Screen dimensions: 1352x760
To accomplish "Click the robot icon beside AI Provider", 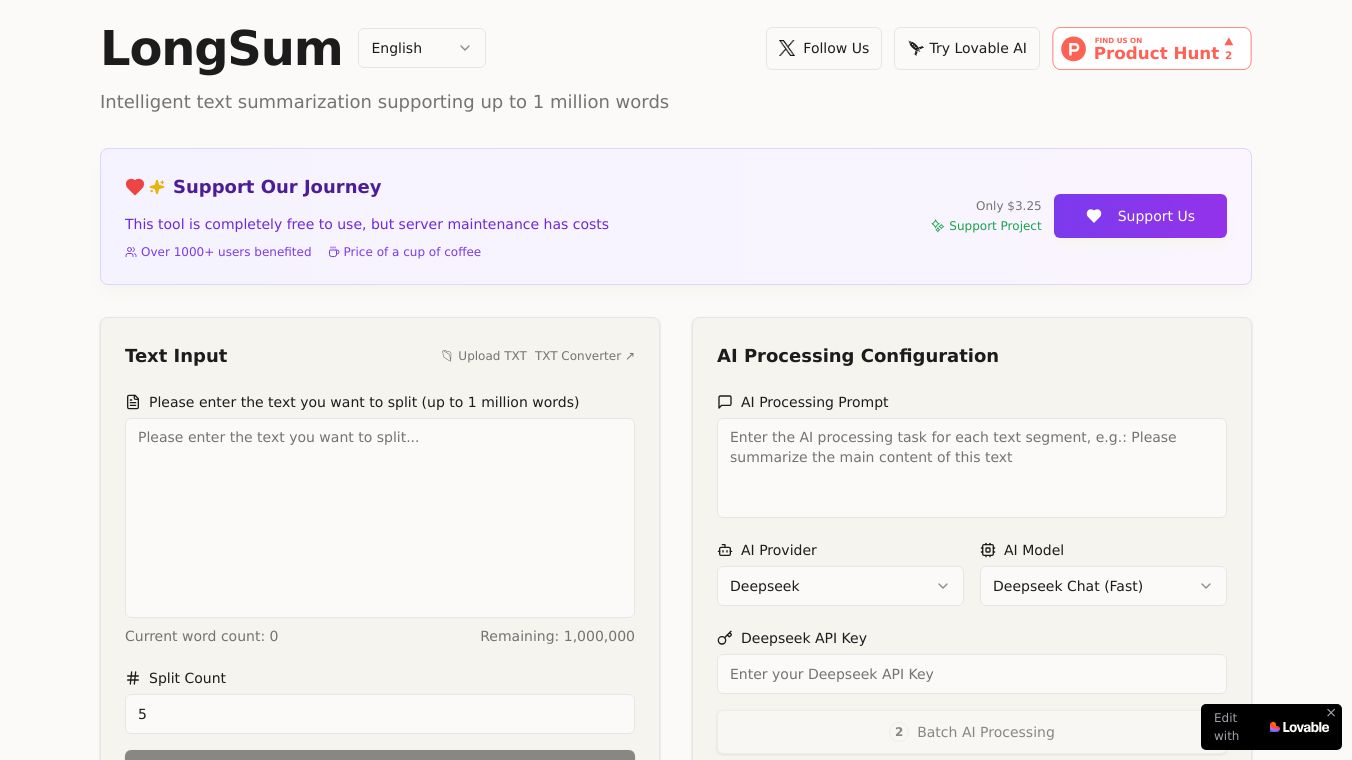I will 725,550.
